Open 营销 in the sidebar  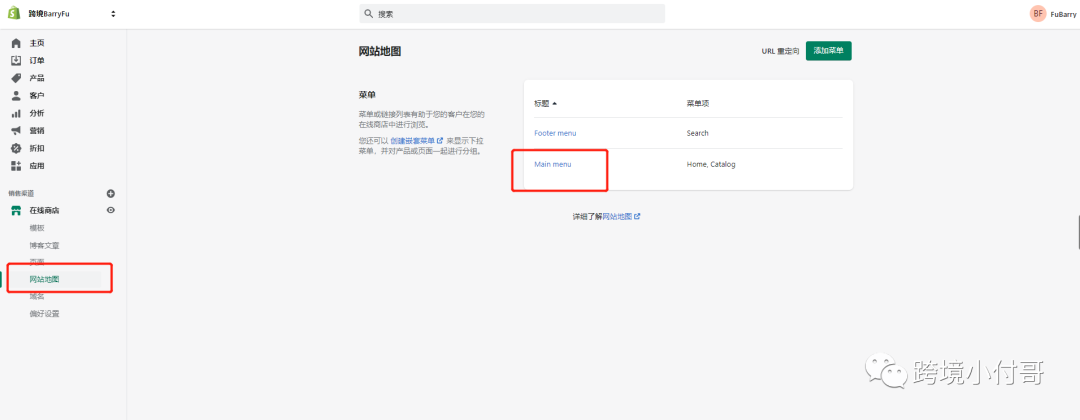[x=37, y=131]
